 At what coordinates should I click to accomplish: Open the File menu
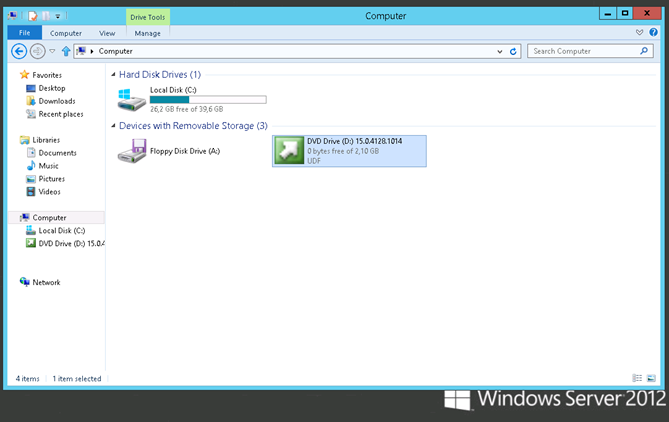(22, 33)
